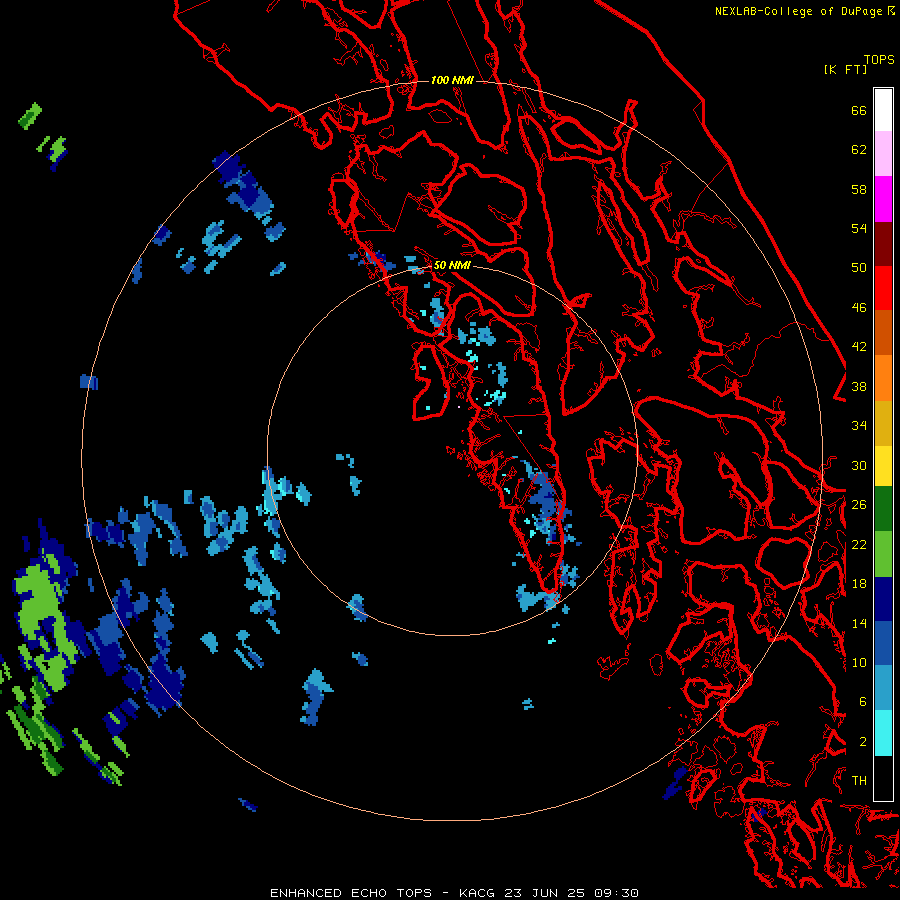Click the "42" legend value
The height and width of the screenshot is (900, 900).
pyautogui.click(x=859, y=347)
